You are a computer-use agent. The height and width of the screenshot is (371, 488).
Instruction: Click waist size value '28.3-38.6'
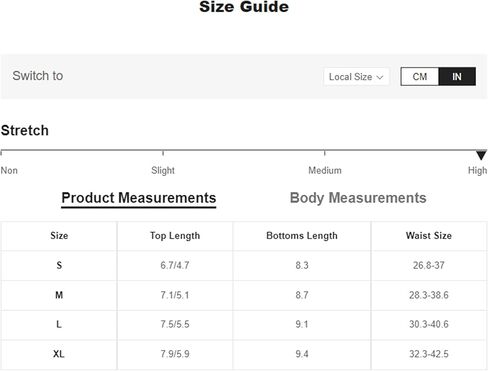[429, 295]
